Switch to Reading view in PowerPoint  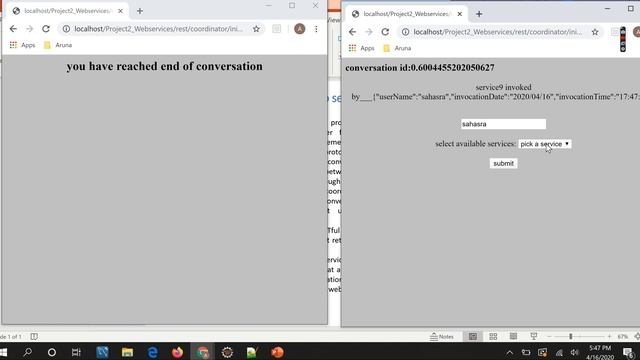(x=513, y=336)
